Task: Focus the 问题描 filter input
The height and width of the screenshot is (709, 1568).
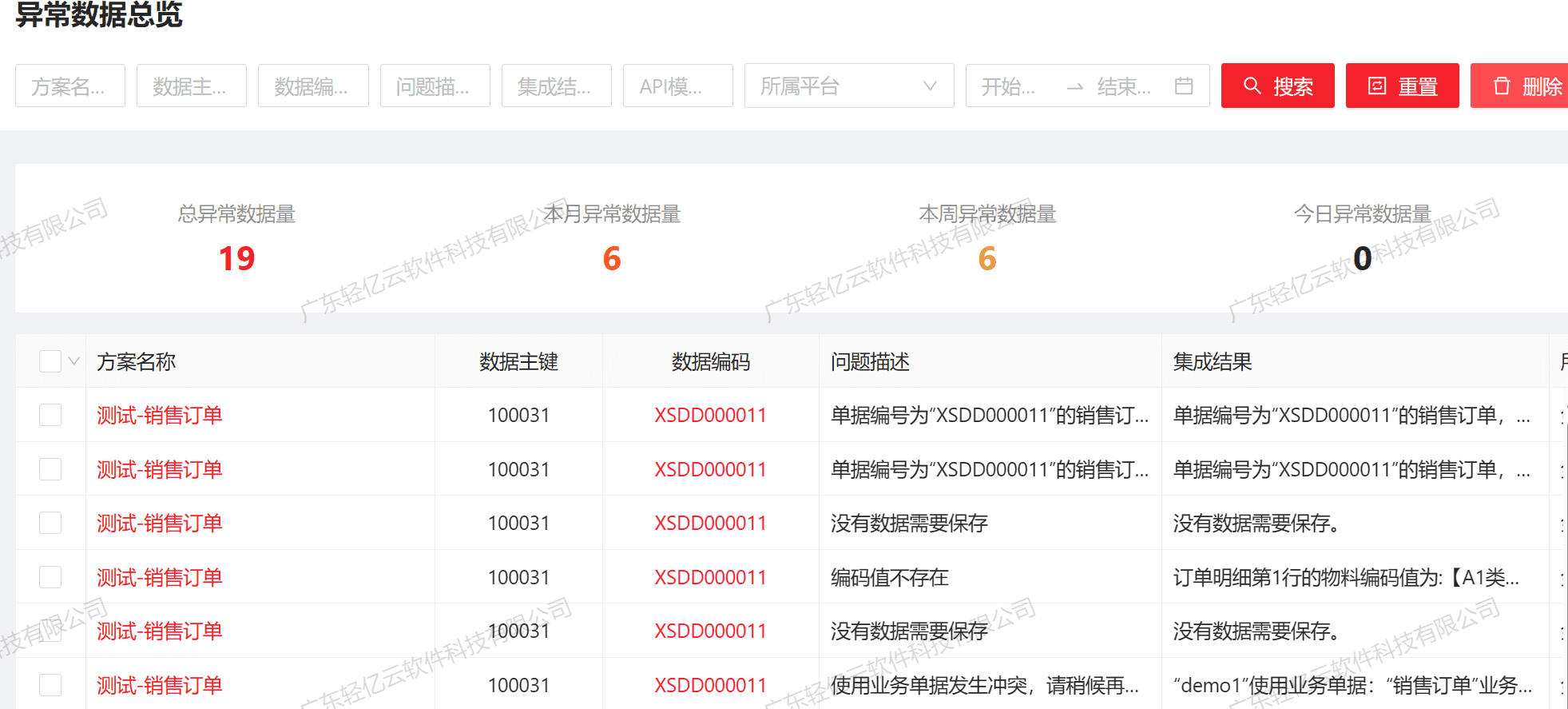Action: [x=435, y=86]
